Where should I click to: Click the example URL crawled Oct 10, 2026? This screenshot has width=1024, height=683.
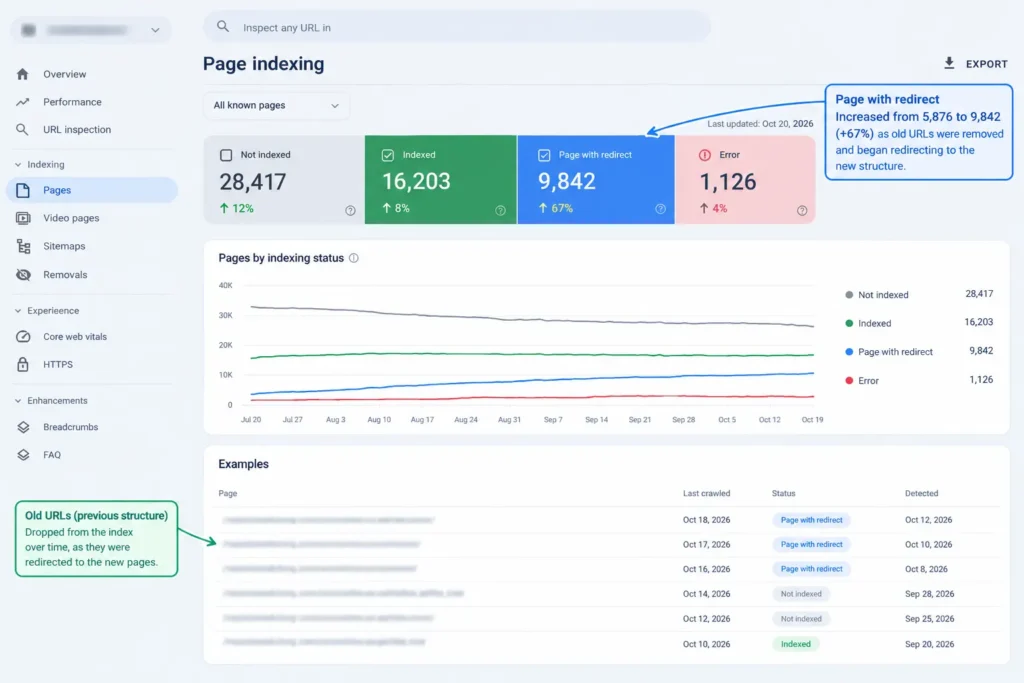324,643
